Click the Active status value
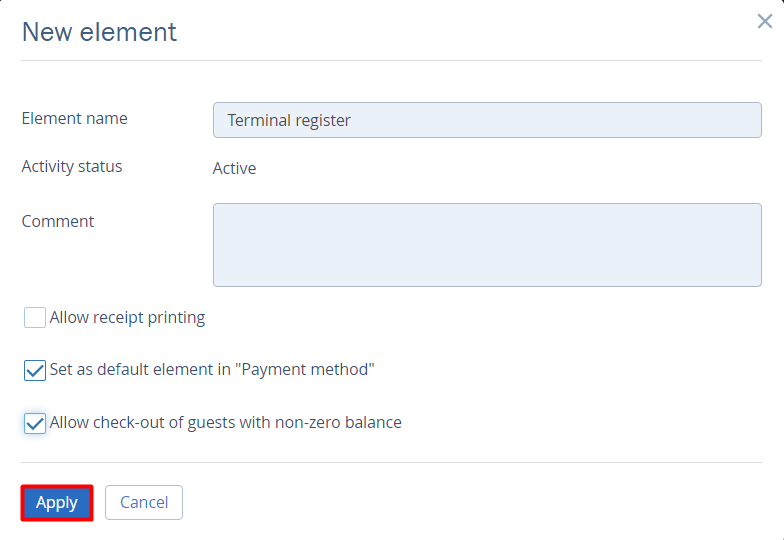Viewport: 784px width, 540px height. (234, 168)
